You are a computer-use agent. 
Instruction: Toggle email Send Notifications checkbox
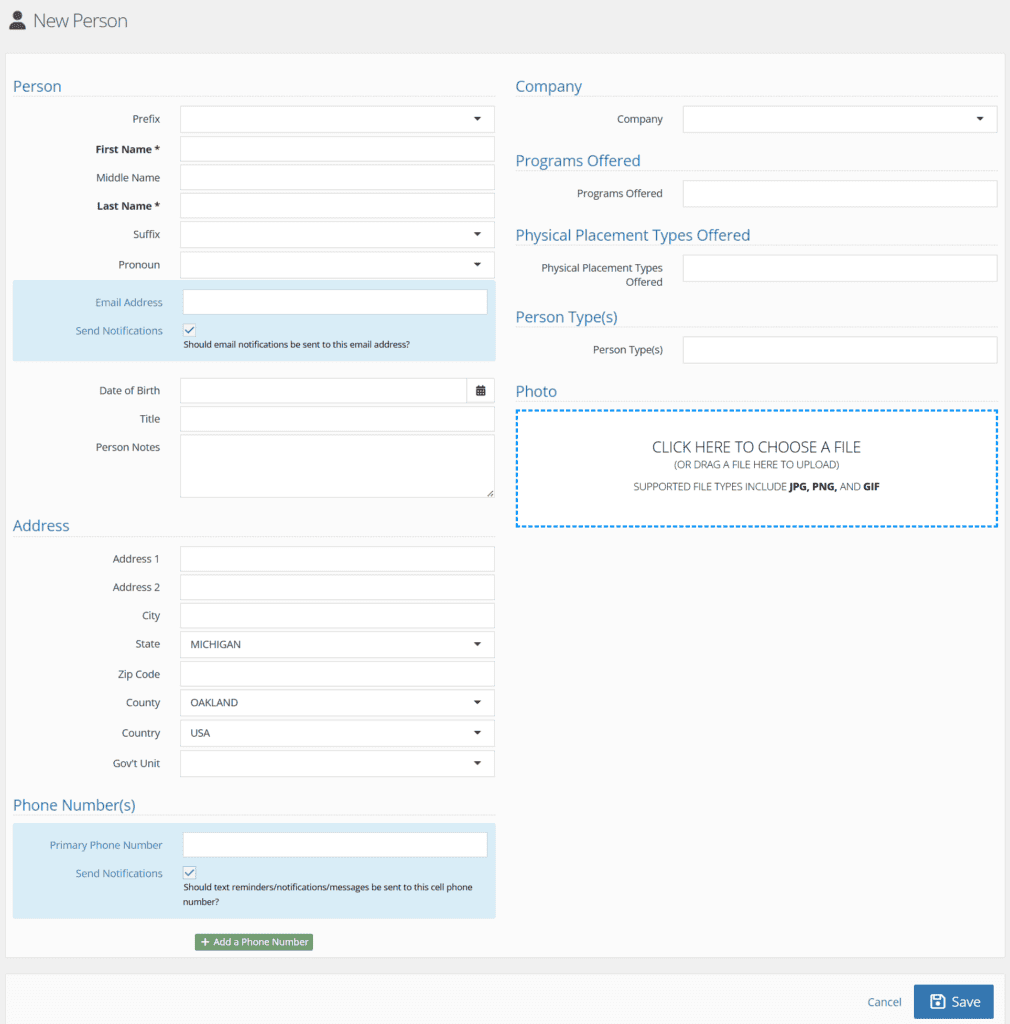189,330
